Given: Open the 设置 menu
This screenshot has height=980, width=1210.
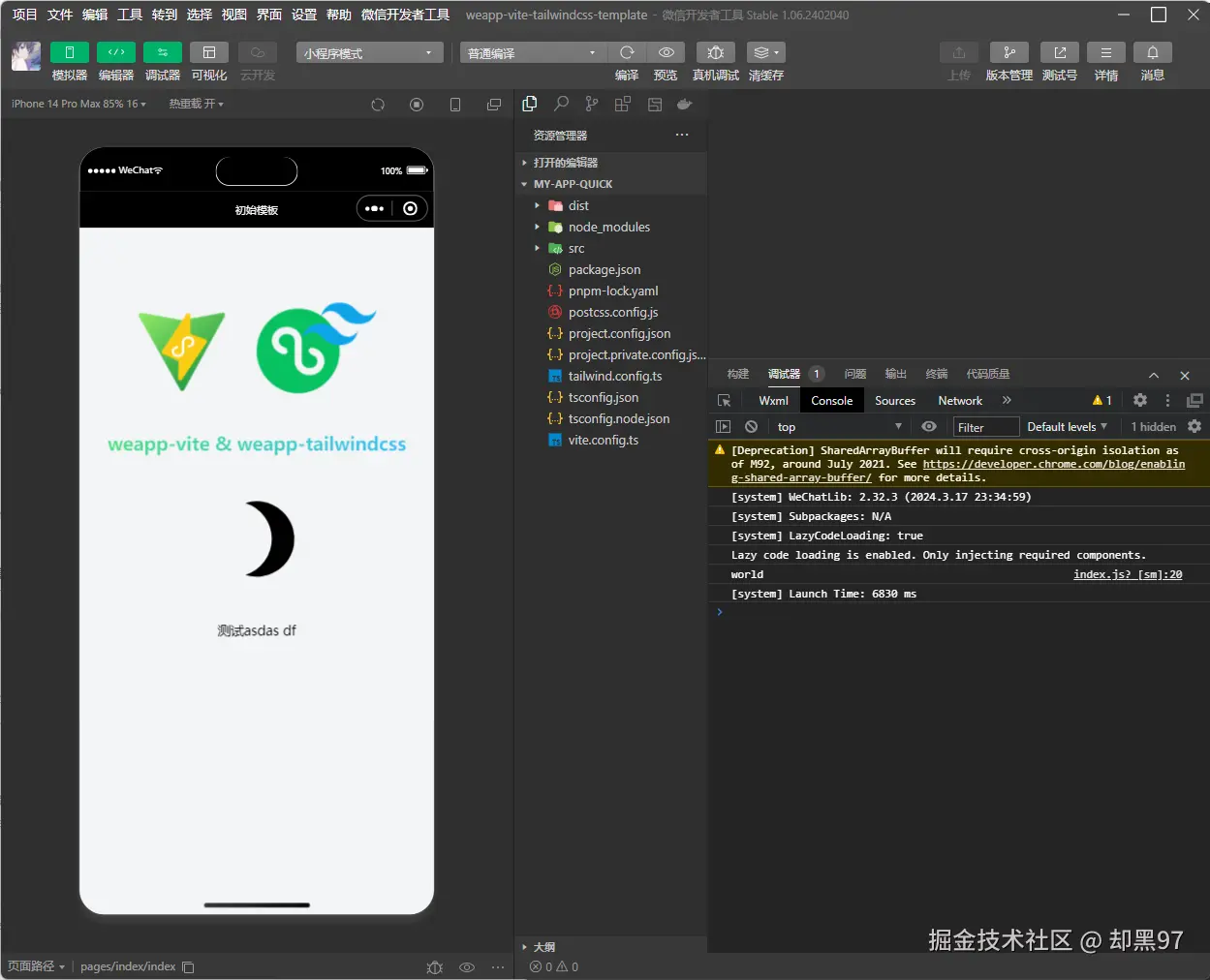Looking at the screenshot, I should coord(304,15).
